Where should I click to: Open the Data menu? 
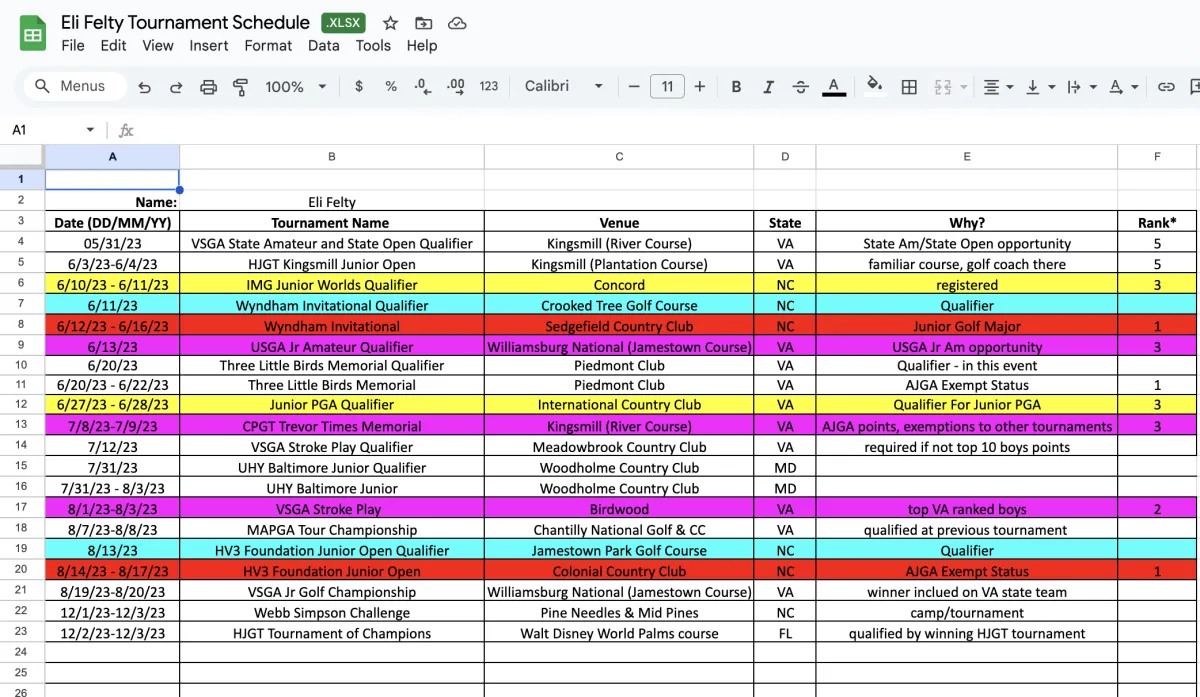coord(324,45)
